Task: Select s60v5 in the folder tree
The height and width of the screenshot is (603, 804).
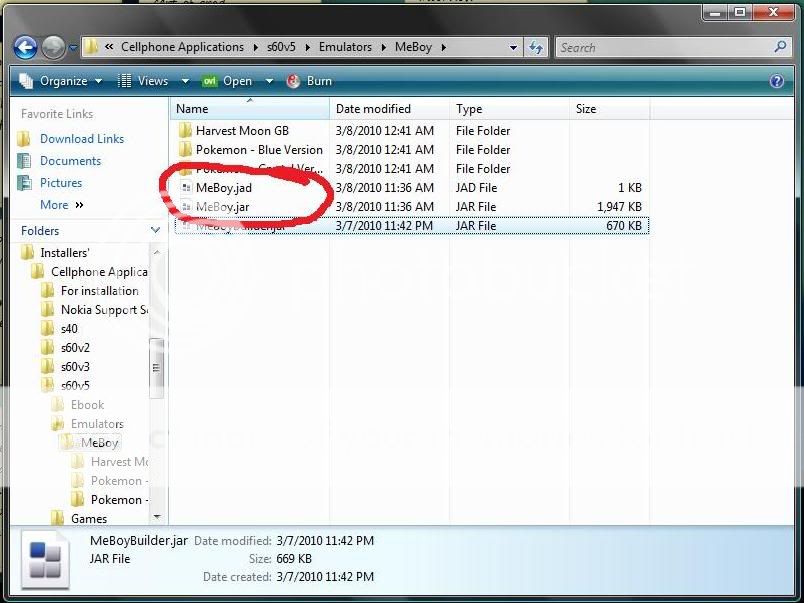Action: [x=75, y=386]
